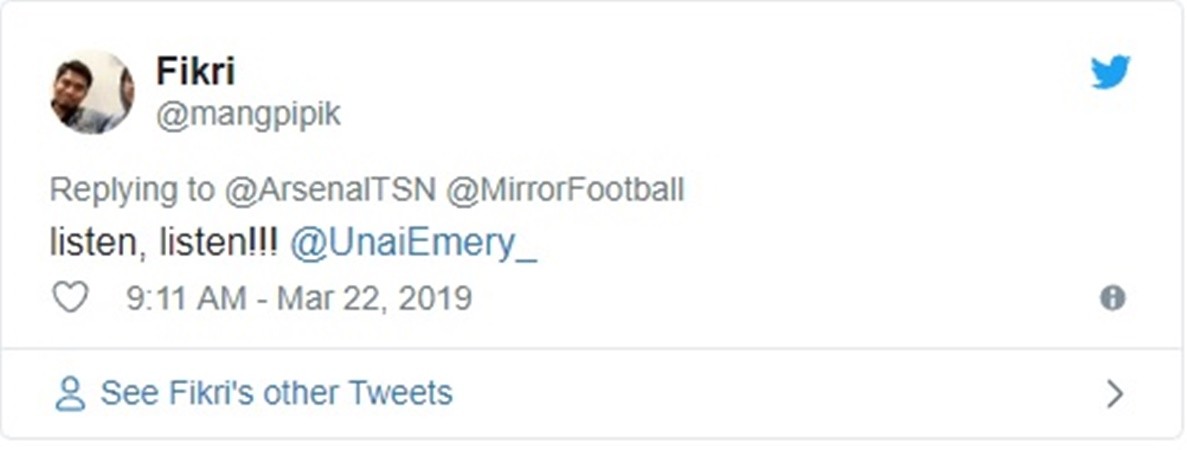Click the display name Fikri
Image resolution: width=1187 pixels, height=450 pixels.
pyautogui.click(x=195, y=71)
